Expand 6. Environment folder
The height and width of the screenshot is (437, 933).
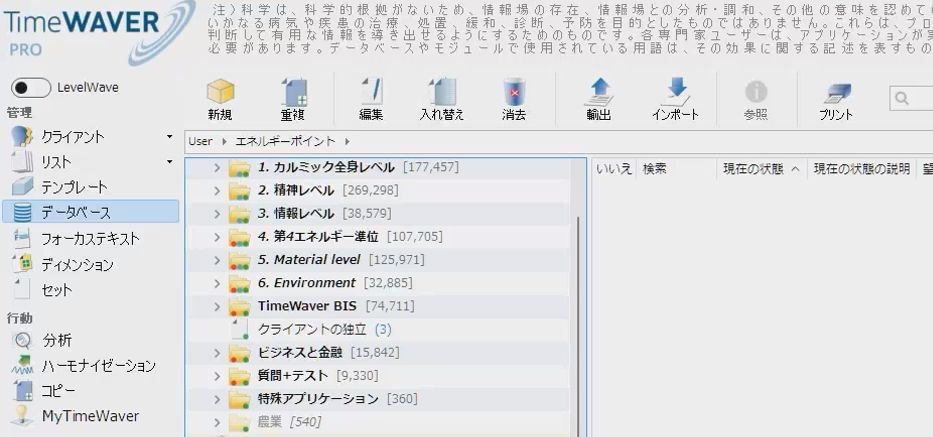point(217,284)
